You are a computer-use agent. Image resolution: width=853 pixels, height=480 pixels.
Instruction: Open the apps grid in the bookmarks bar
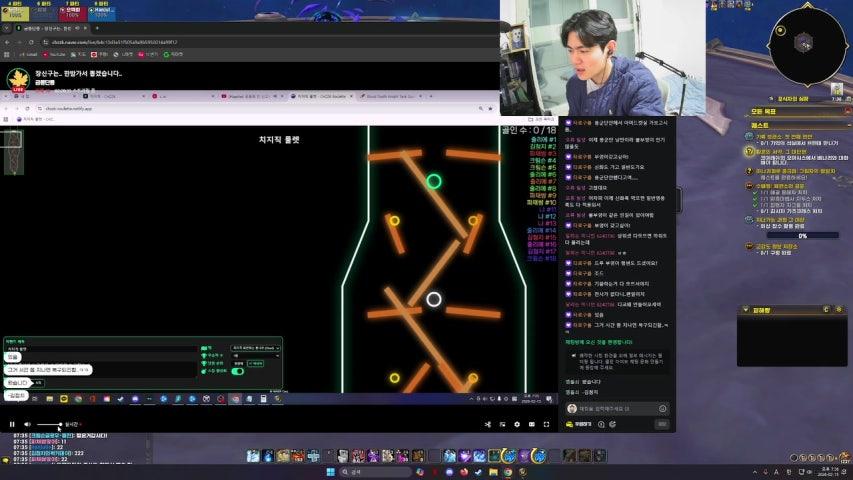tap(7, 54)
